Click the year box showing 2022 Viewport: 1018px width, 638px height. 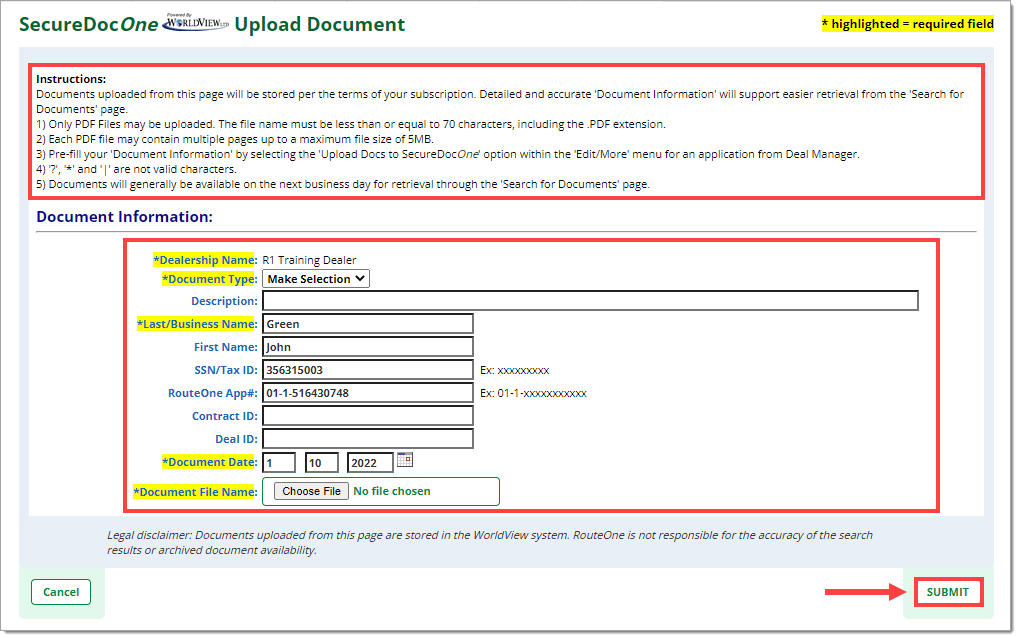369,463
